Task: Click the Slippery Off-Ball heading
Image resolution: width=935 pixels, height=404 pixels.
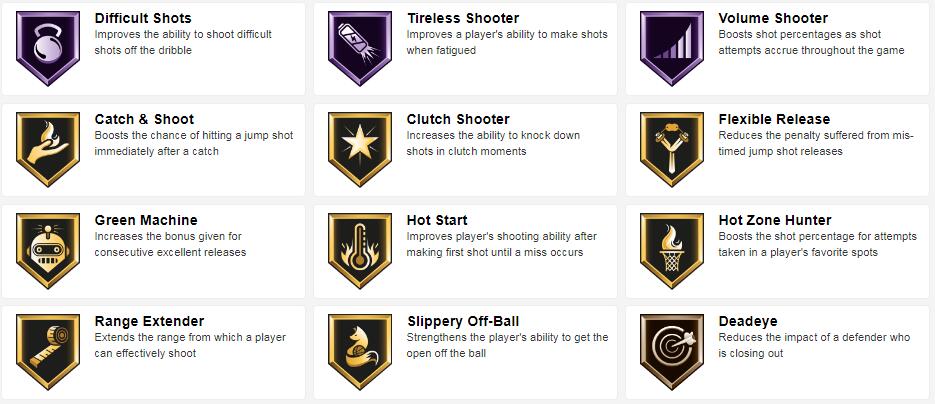Action: pos(463,322)
